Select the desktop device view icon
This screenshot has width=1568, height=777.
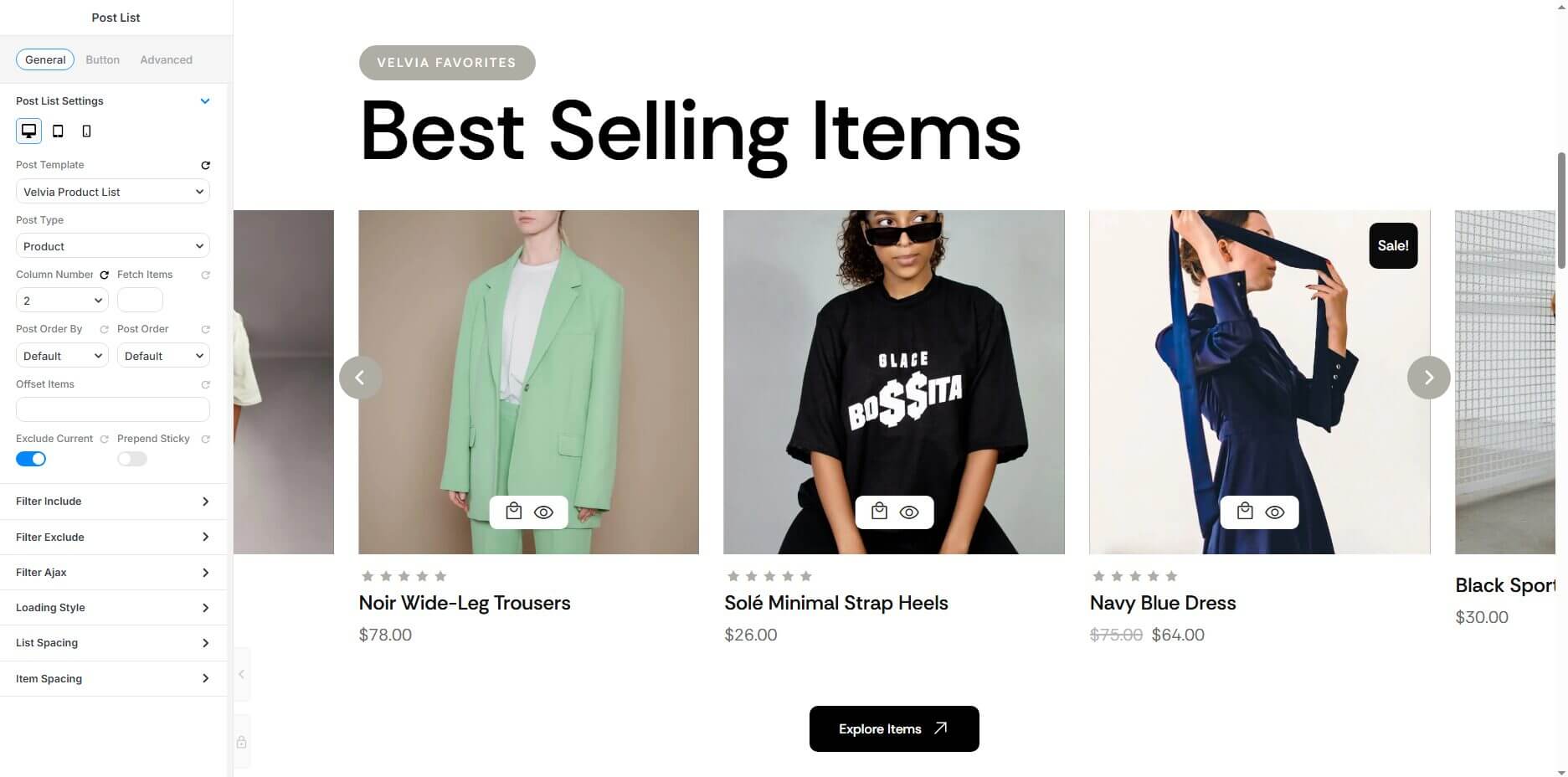[29, 131]
